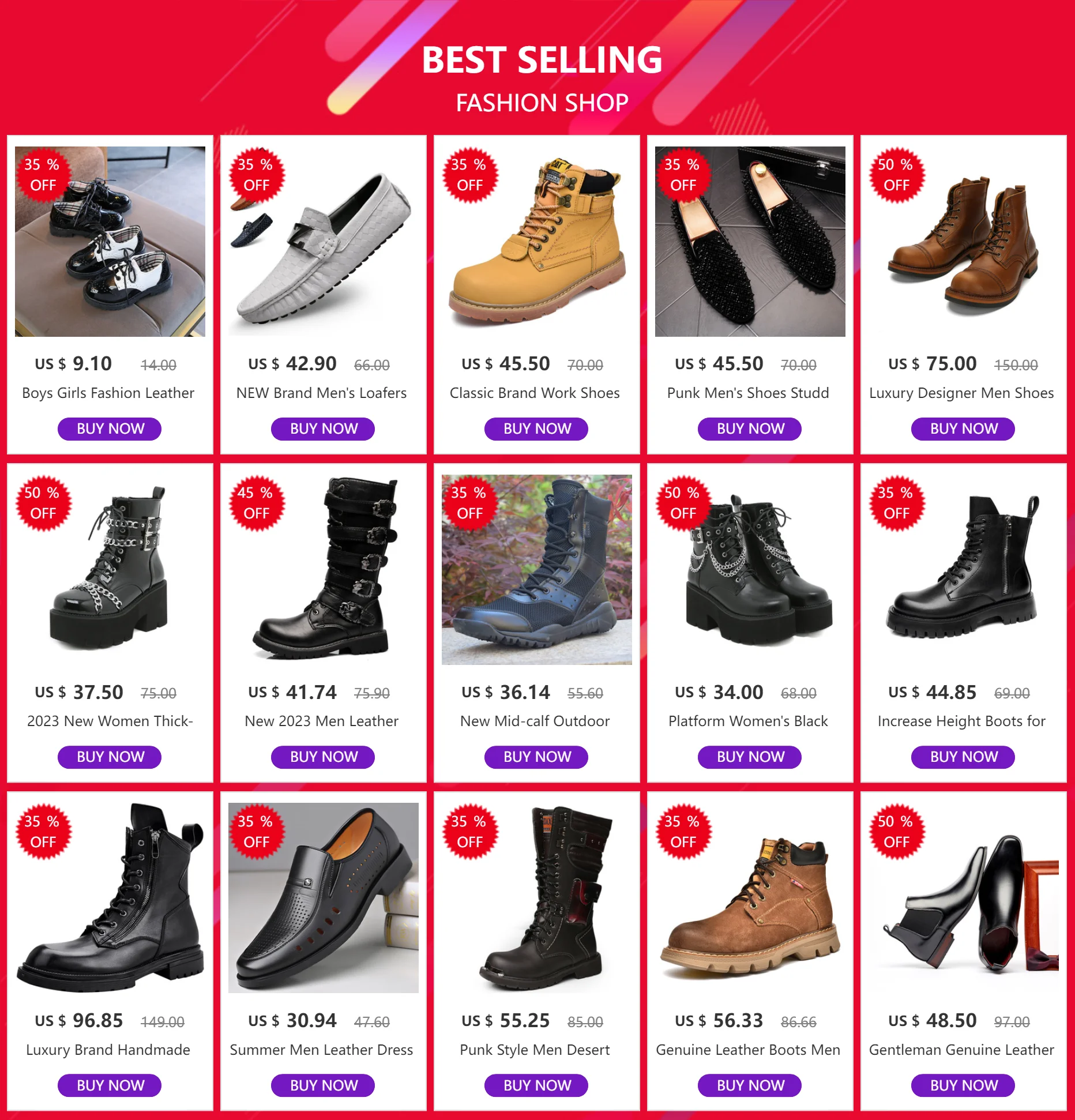Open the yellow Classic Brand Work Shoes image
The width and height of the screenshot is (1075, 1120).
click(x=537, y=242)
